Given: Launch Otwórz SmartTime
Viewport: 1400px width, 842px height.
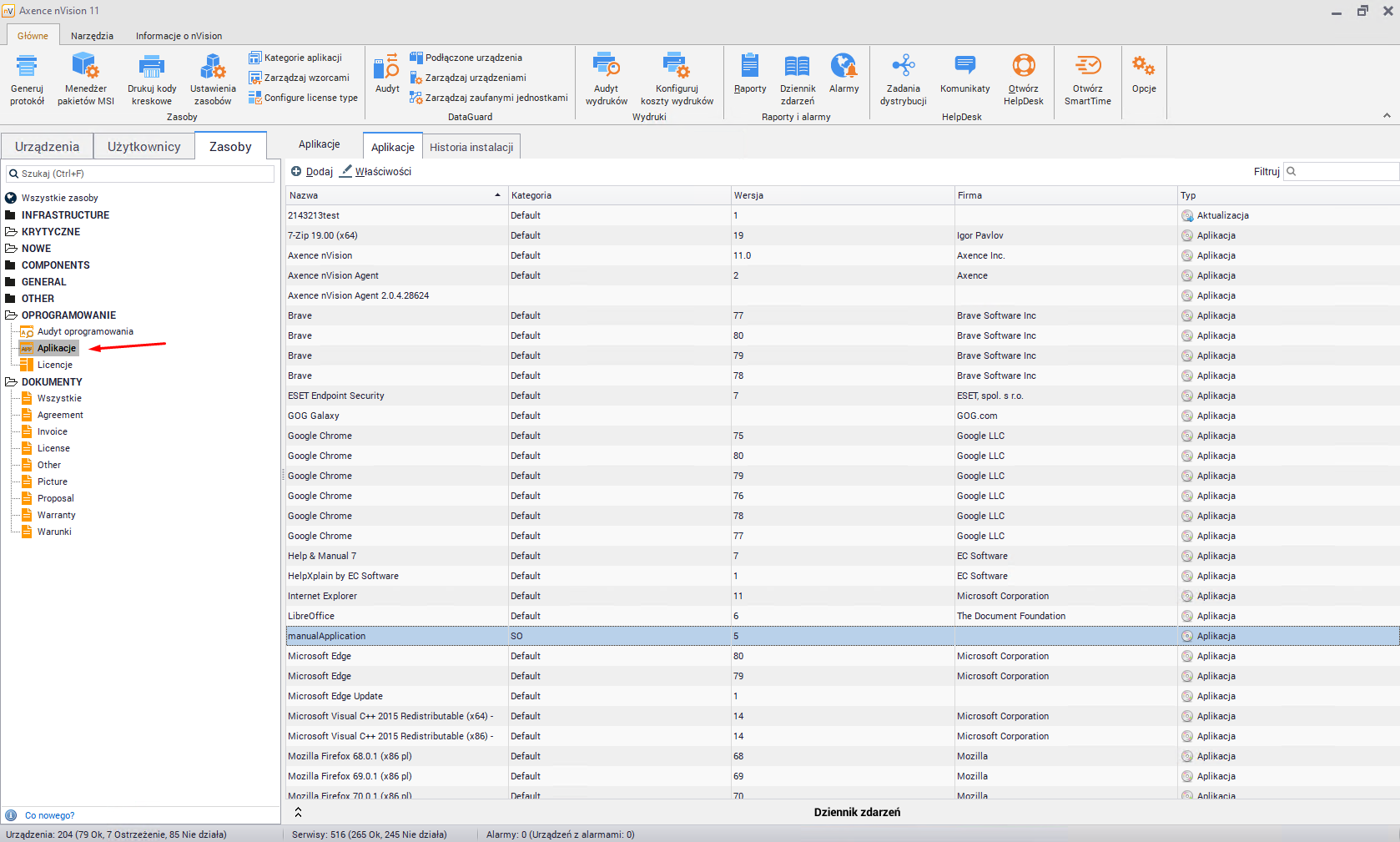Looking at the screenshot, I should [x=1087, y=67].
